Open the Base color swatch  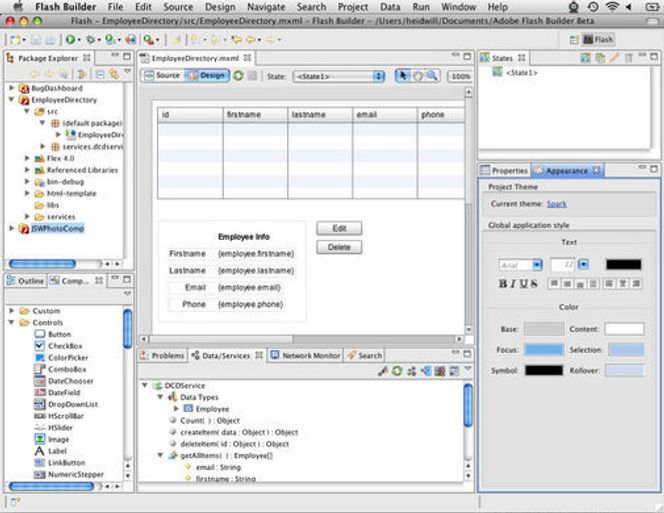pos(544,329)
